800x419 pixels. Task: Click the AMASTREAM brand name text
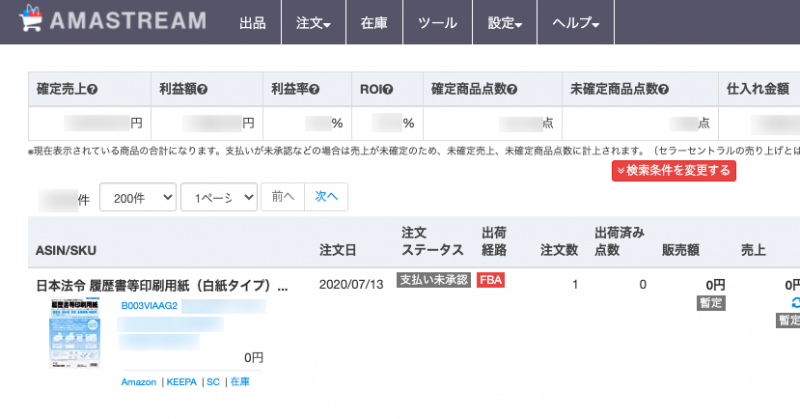click(x=128, y=21)
